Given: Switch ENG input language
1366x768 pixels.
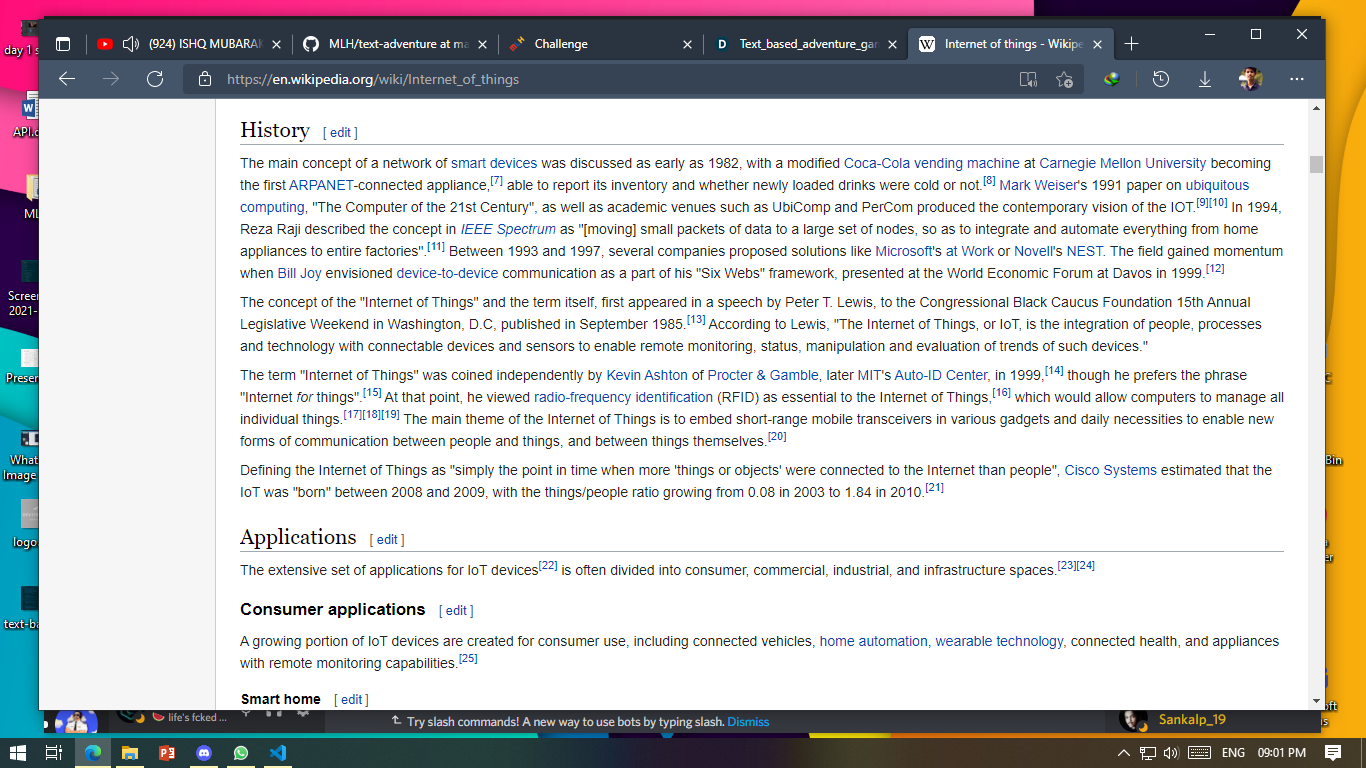Looking at the screenshot, I should (x=1234, y=752).
